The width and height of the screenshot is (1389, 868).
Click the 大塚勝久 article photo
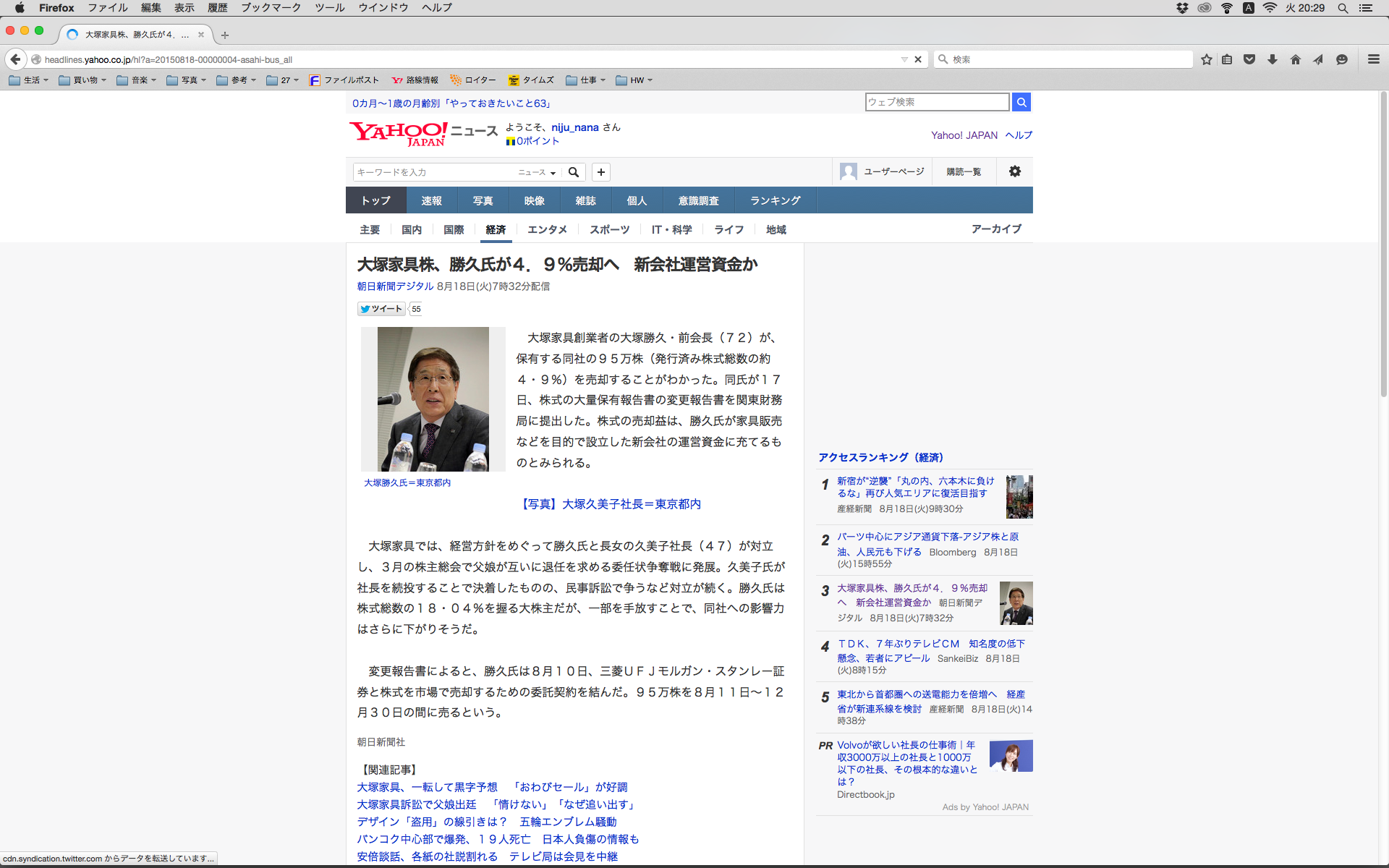(433, 399)
